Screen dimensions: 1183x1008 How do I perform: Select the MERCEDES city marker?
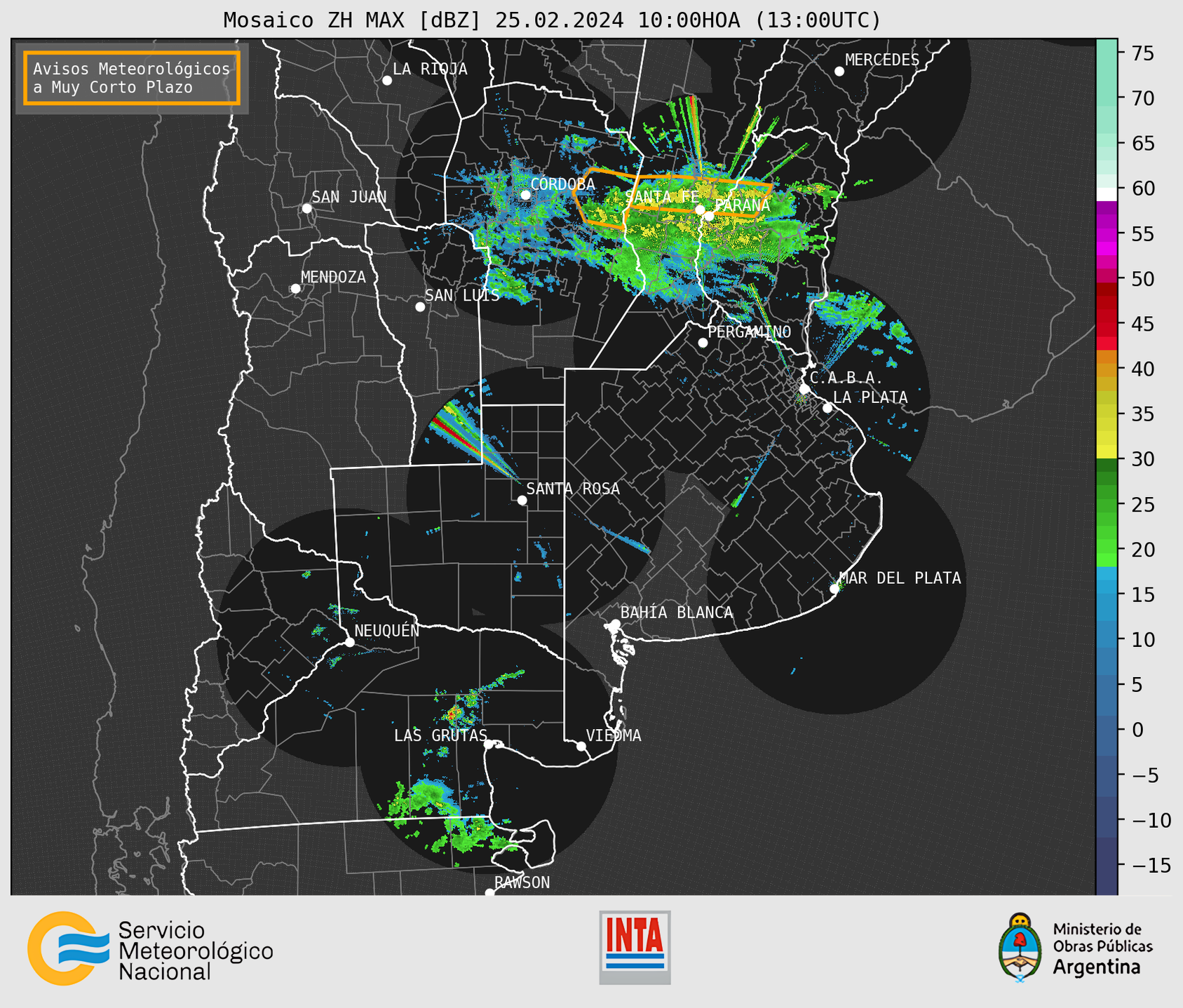pyautogui.click(x=839, y=71)
